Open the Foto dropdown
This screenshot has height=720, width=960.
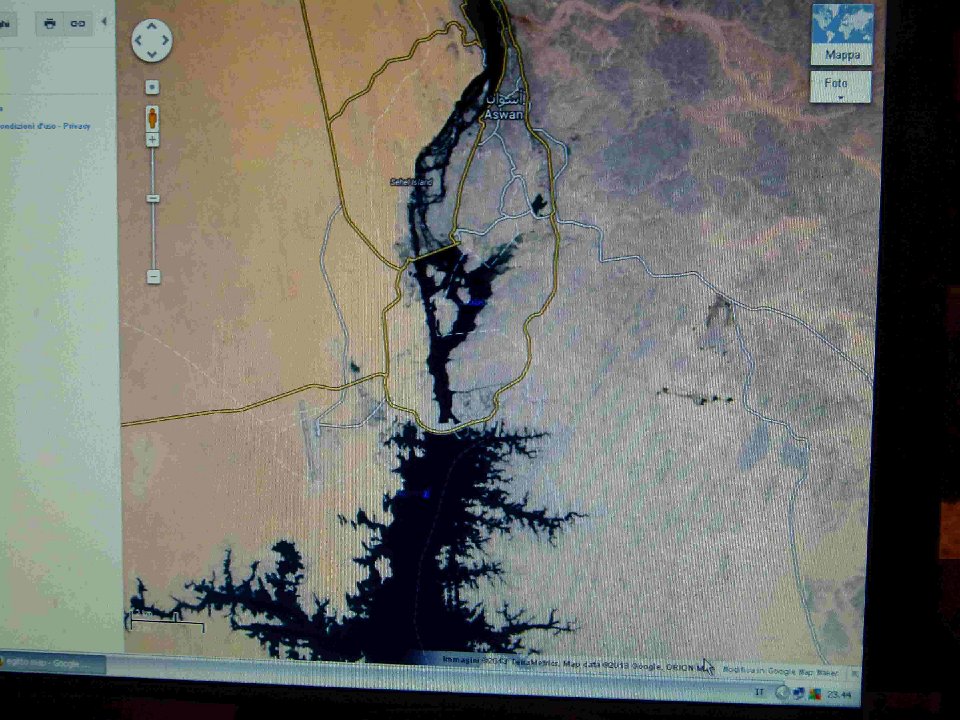pyautogui.click(x=841, y=87)
